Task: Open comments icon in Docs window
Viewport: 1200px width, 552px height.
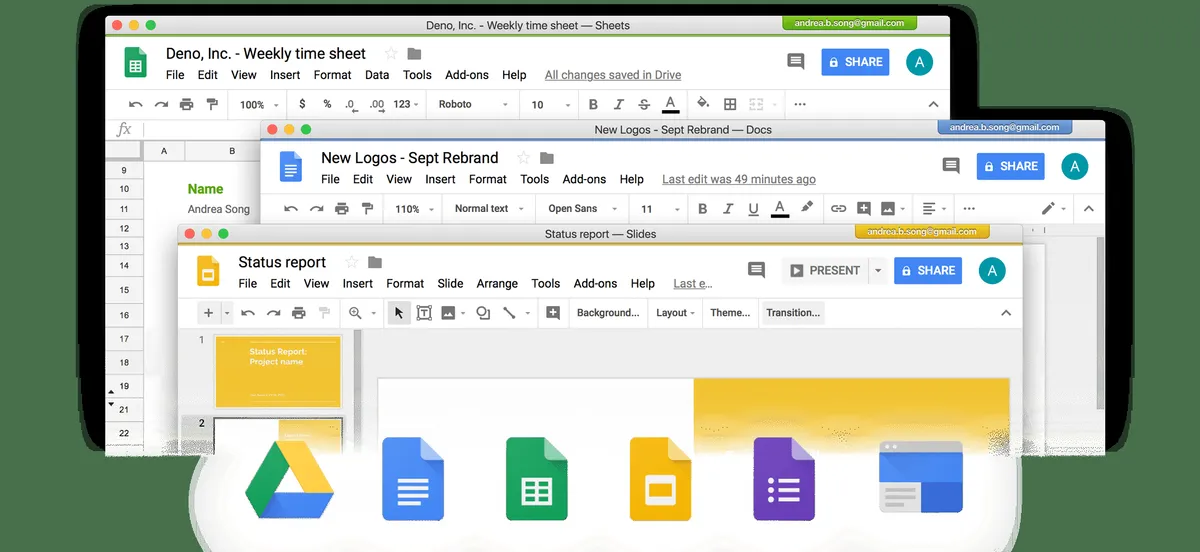Action: click(951, 166)
